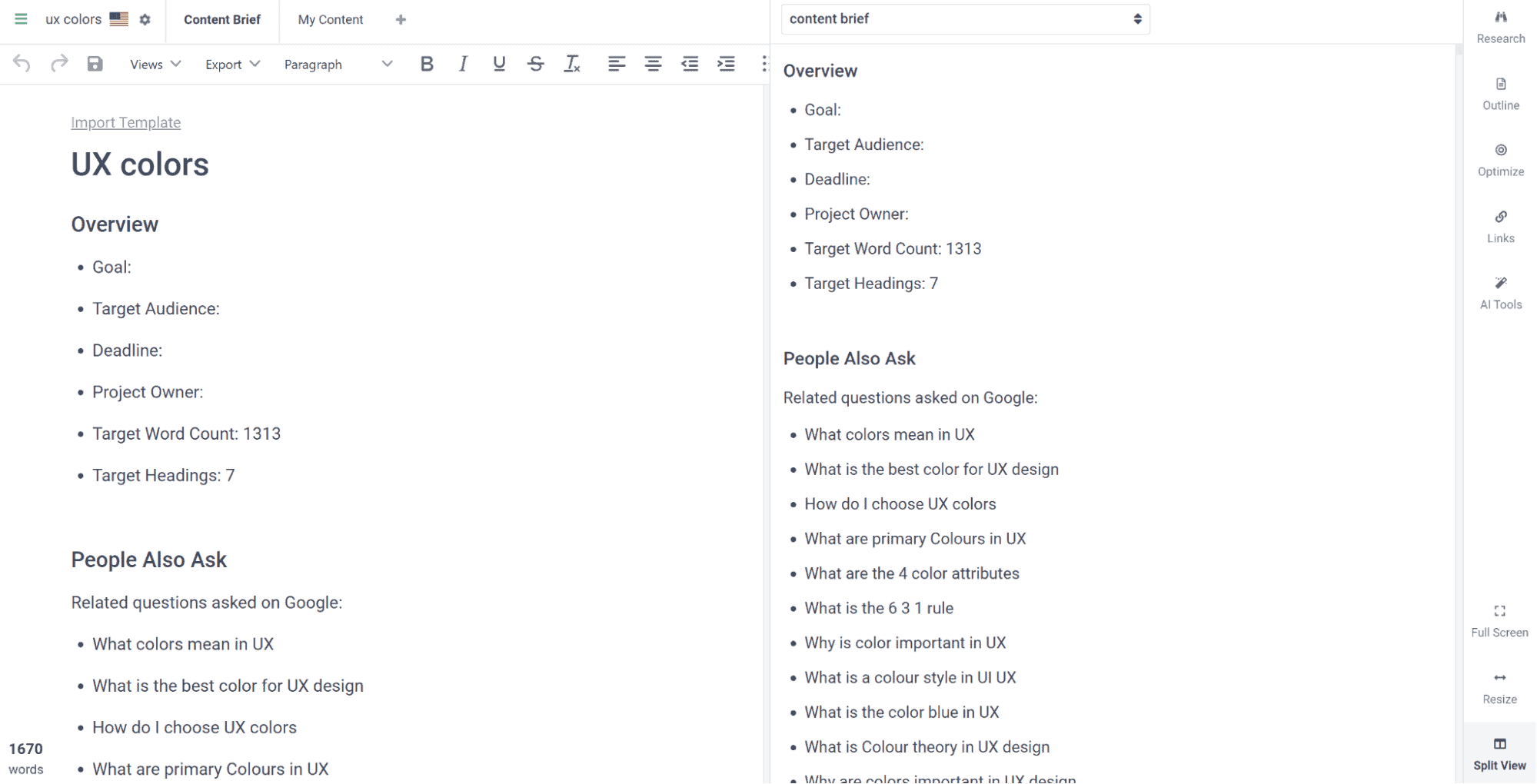Image resolution: width=1537 pixels, height=784 pixels.
Task: Toggle strikethrough formatting
Action: pyautogui.click(x=536, y=64)
